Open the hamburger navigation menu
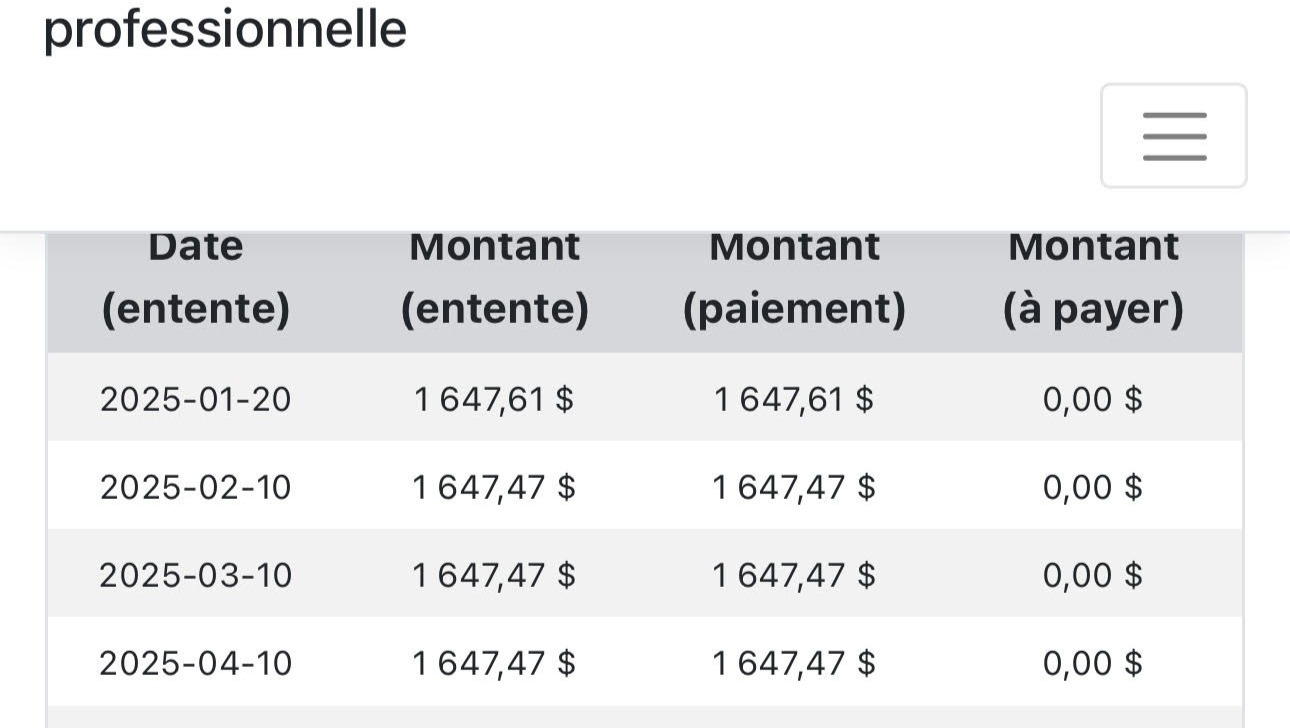This screenshot has height=728, width=1290. pos(1174,136)
